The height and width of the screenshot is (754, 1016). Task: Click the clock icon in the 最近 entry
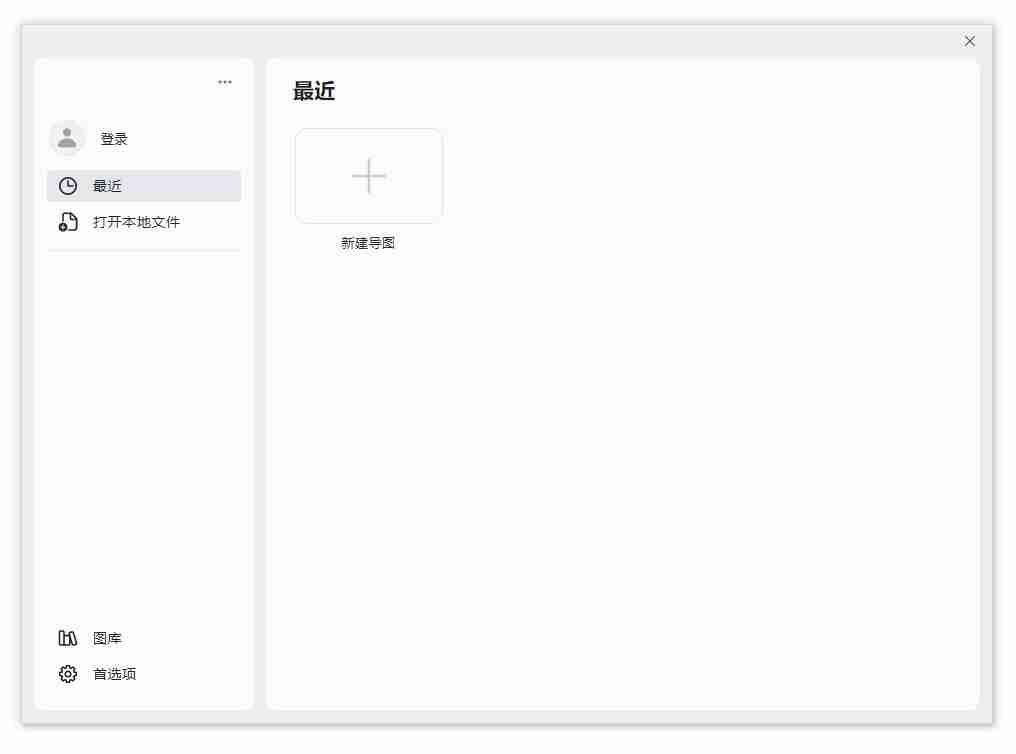click(x=67, y=185)
